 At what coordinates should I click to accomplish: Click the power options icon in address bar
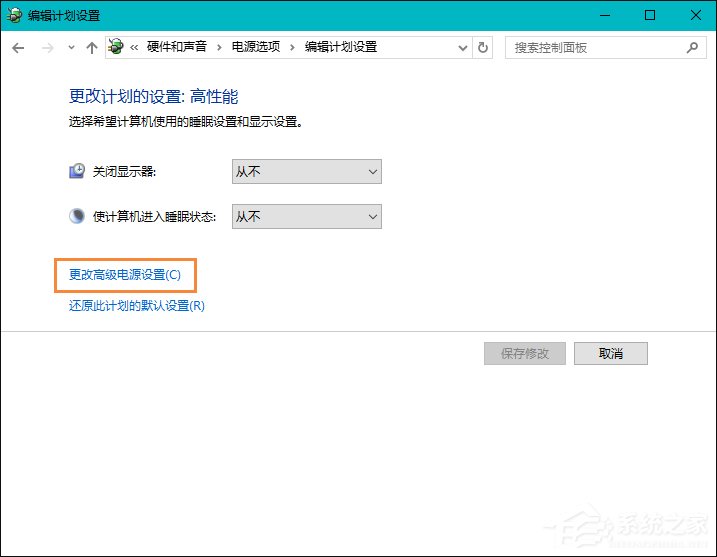tap(116, 47)
